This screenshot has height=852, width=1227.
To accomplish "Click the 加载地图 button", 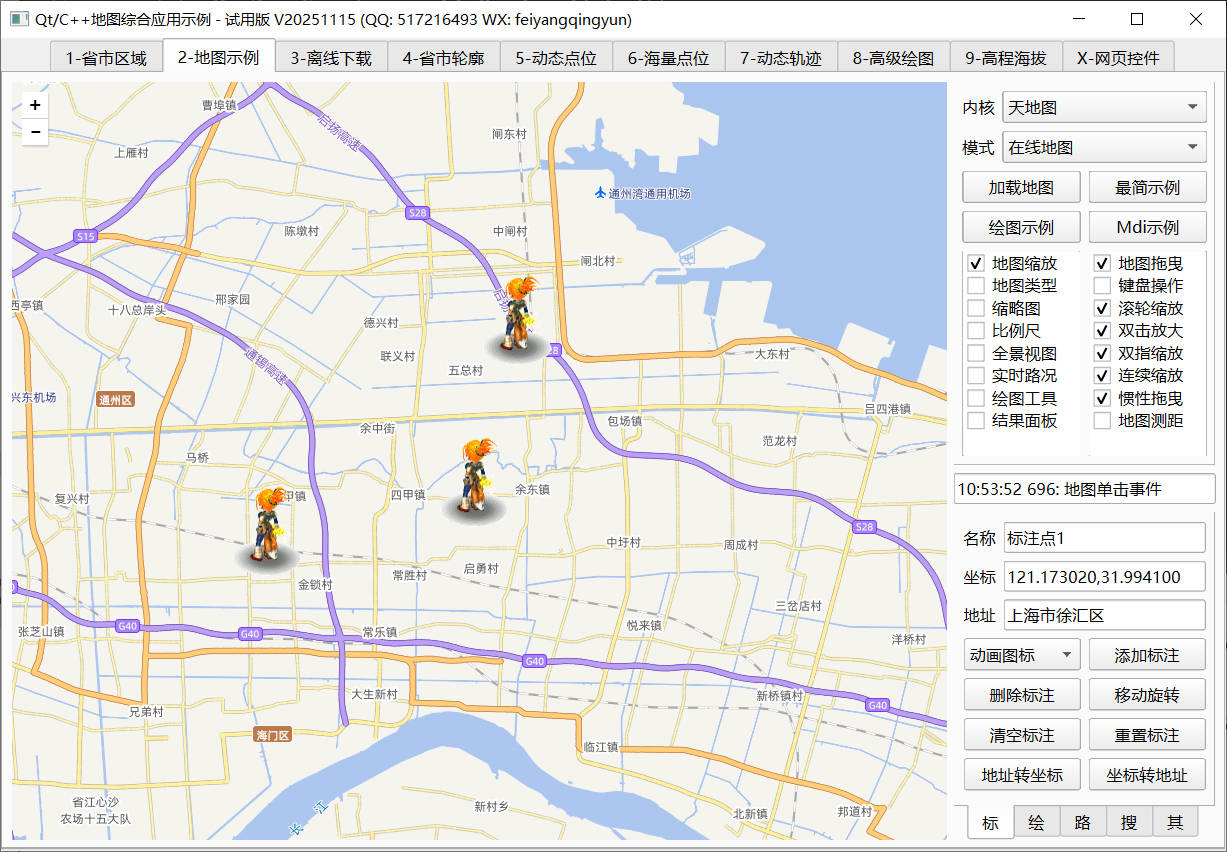I will point(1021,187).
